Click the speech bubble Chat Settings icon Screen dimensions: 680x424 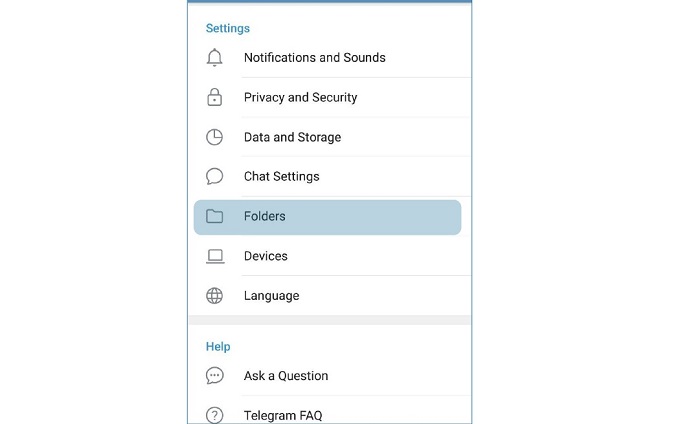[x=214, y=176]
